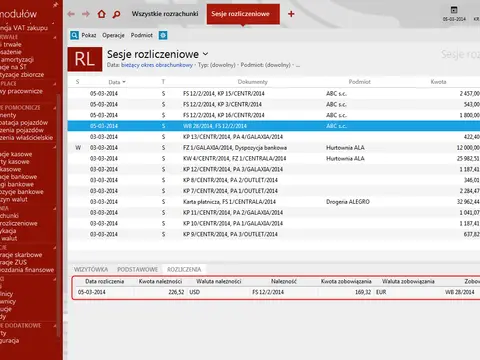This screenshot has width=480, height=360.
Task: Click the blue Pokaż magnifier icon
Action: (74, 35)
